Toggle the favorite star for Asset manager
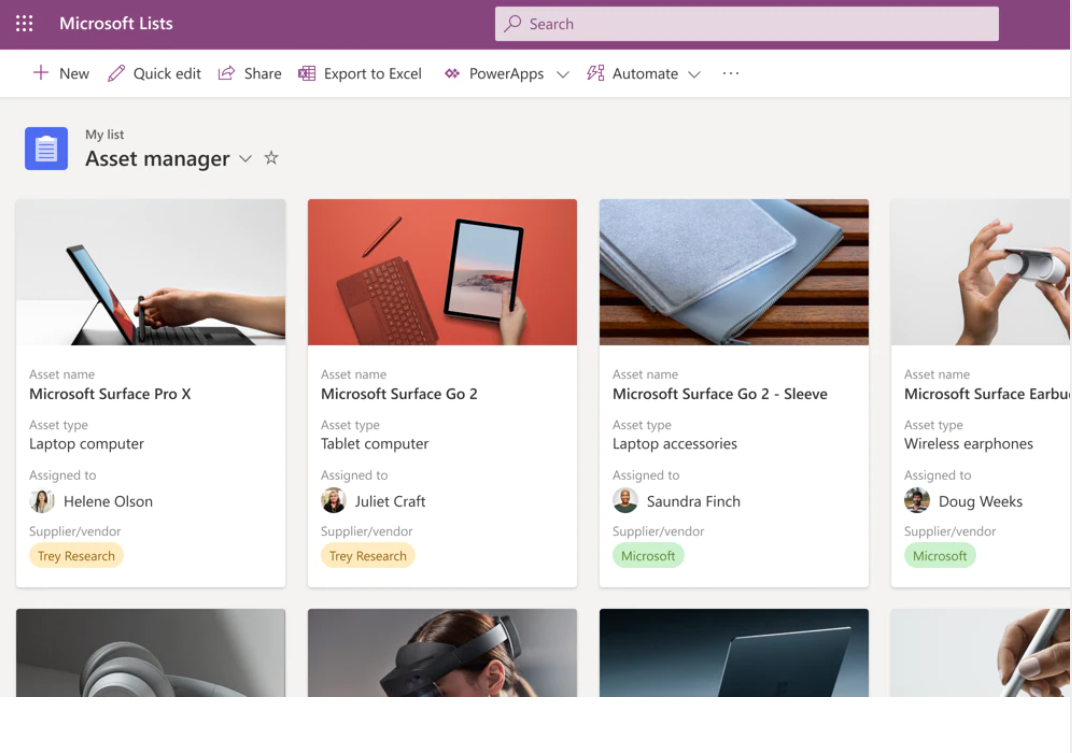 tap(270, 158)
